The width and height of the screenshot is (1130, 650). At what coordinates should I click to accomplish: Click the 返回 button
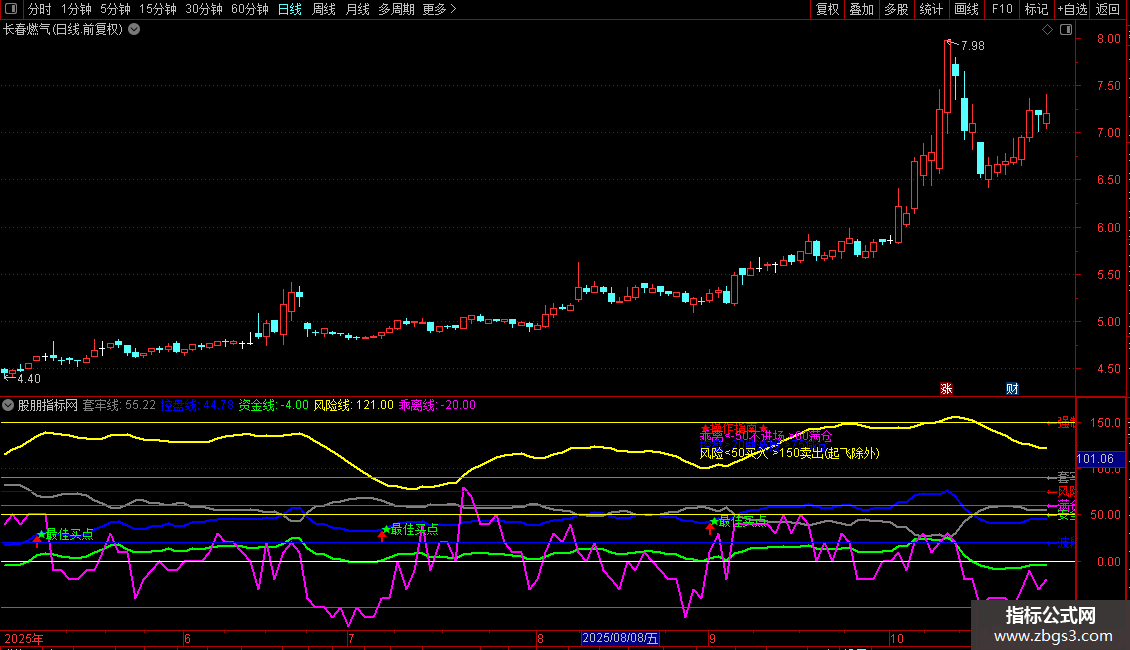pyautogui.click(x=1108, y=10)
